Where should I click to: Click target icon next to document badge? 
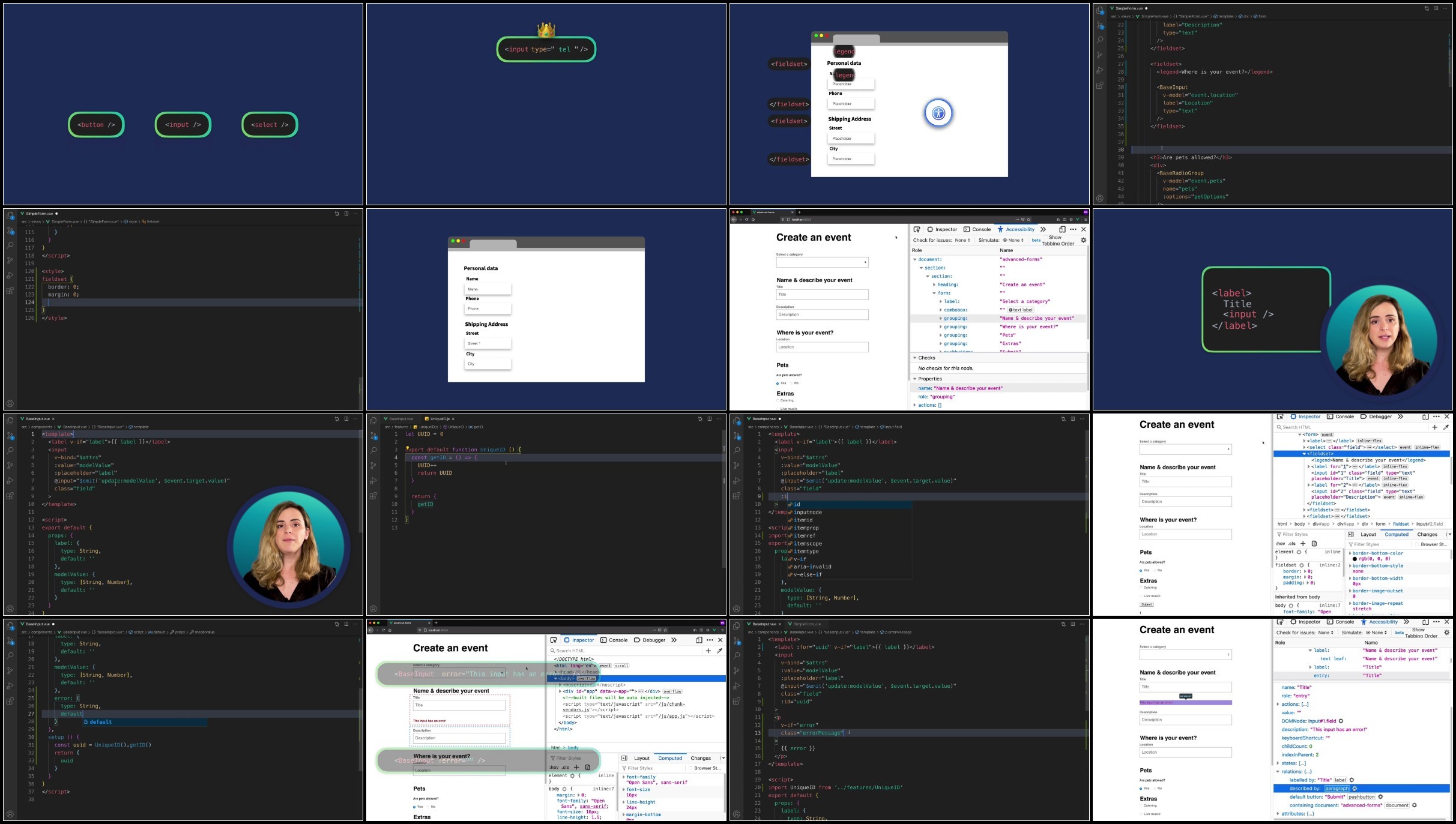(x=1414, y=805)
